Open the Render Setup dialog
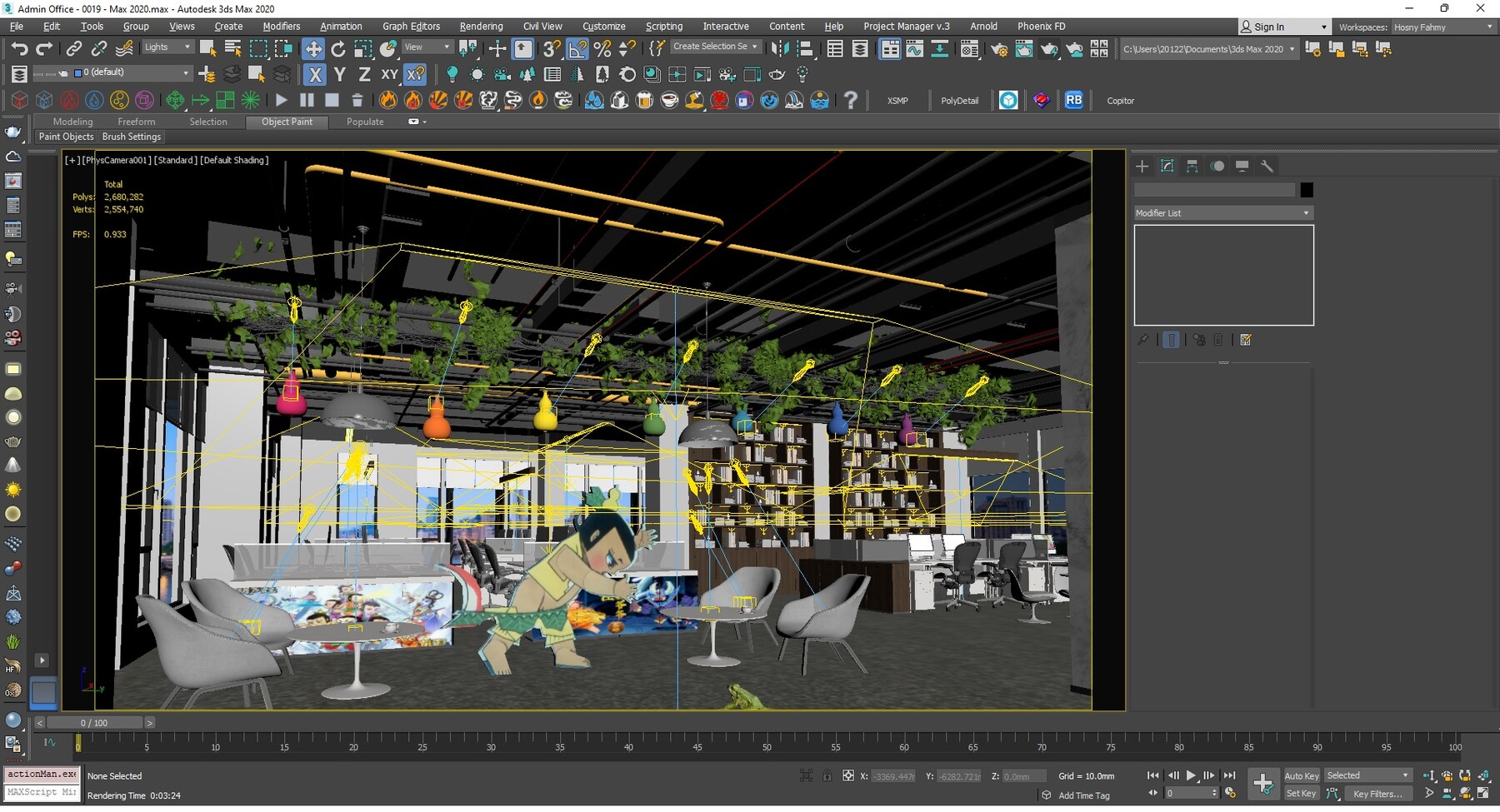Image resolution: width=1500 pixels, height=812 pixels. (x=998, y=48)
